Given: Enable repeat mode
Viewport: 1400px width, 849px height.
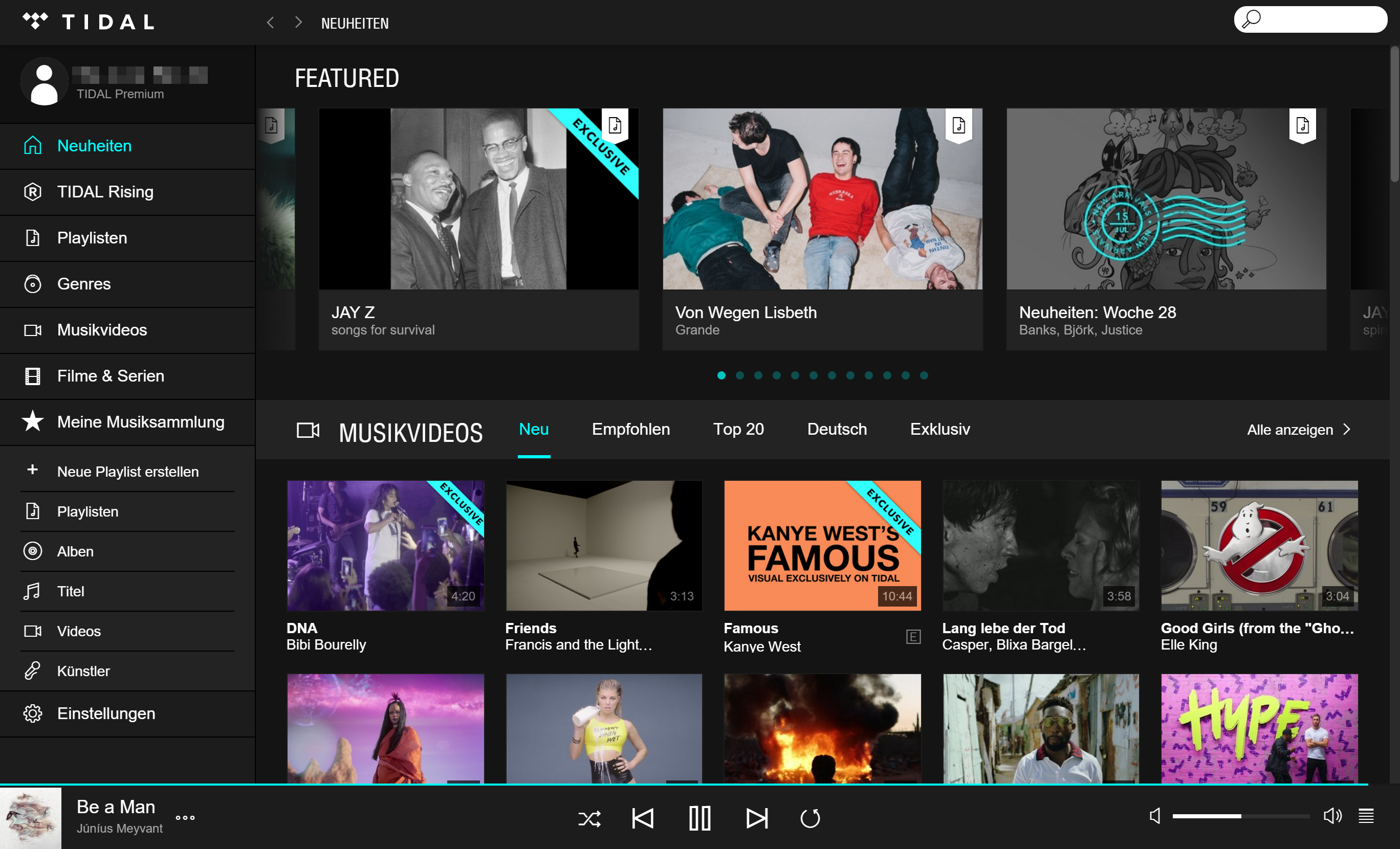Looking at the screenshot, I should tap(810, 818).
